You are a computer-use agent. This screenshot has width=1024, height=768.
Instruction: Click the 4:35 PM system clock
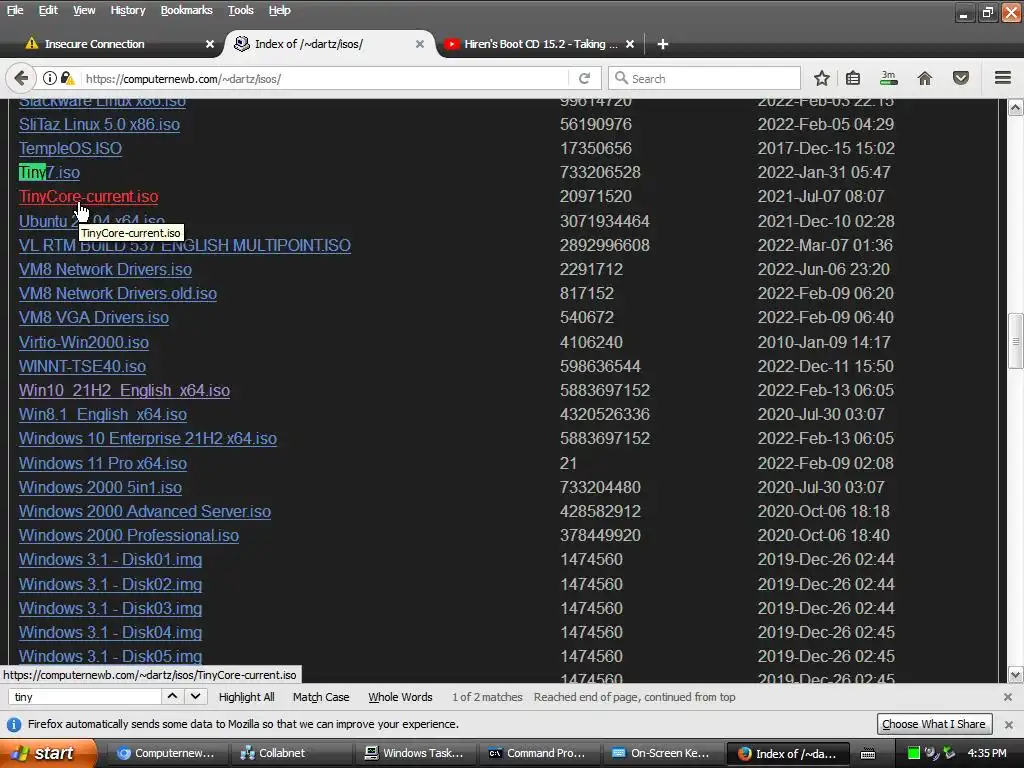click(987, 753)
